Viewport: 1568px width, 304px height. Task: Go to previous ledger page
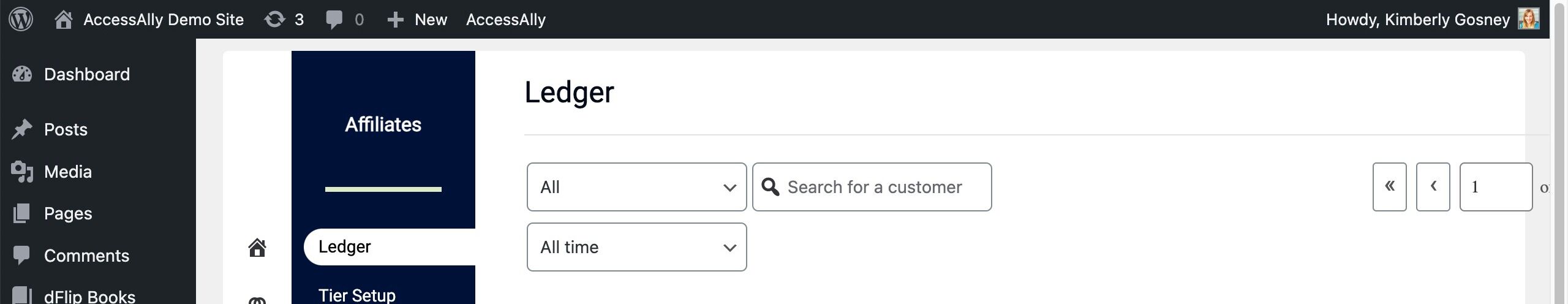pos(1433,187)
